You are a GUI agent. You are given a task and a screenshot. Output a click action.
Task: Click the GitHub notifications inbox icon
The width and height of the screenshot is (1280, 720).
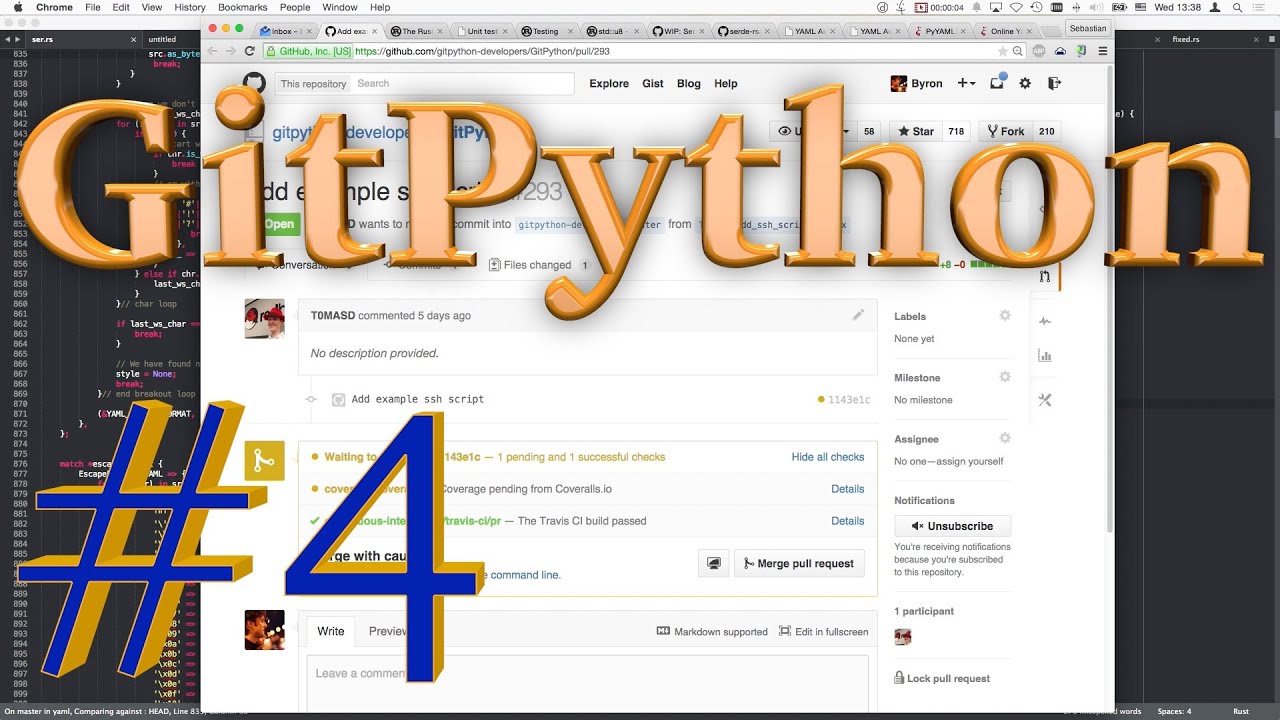pyautogui.click(x=997, y=83)
